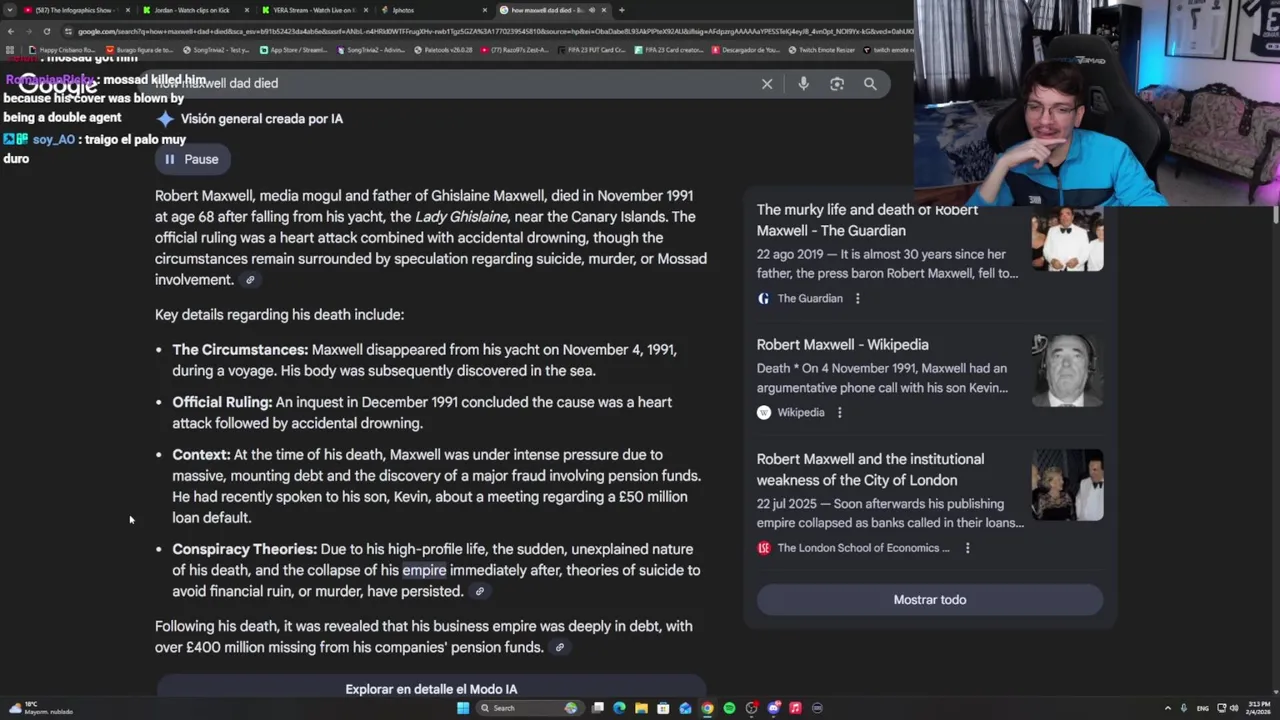
Task: Open source link icon after 'Mossad involvement.'
Action: click(x=250, y=280)
